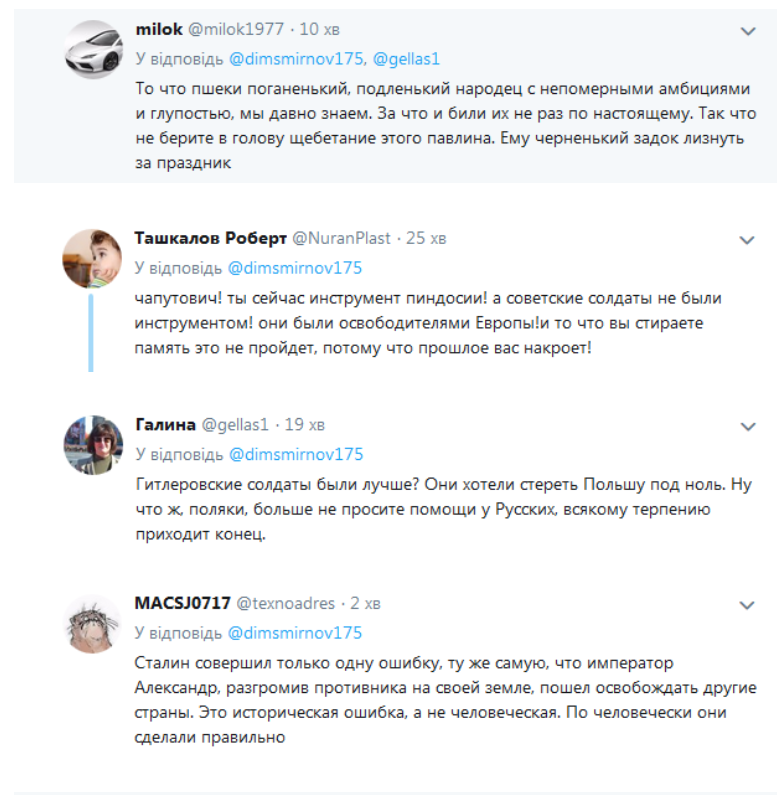Open the 10 хв timestamp on milok's tweet

320,29
